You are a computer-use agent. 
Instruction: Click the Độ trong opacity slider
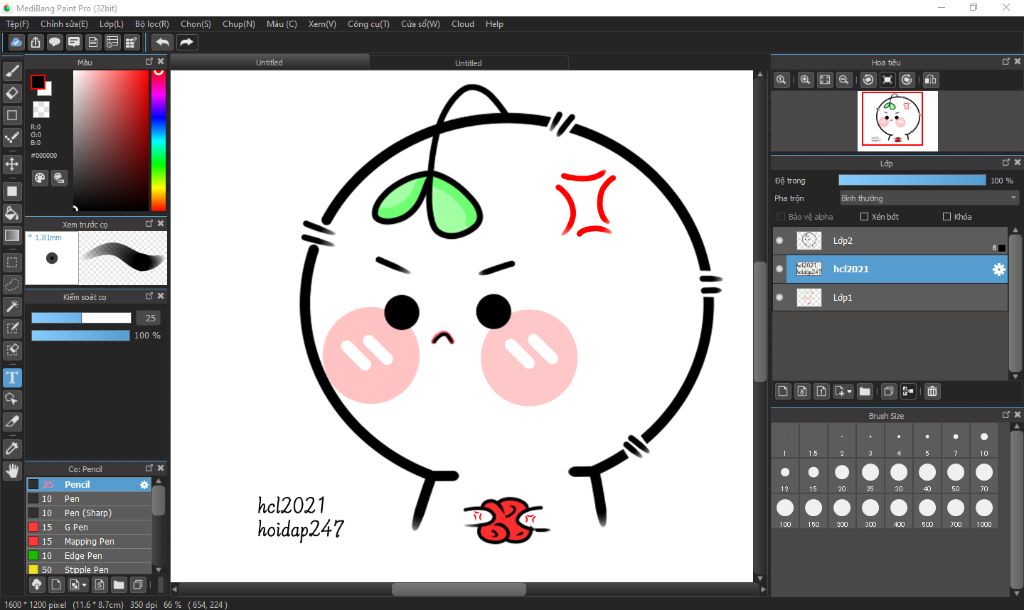(x=912, y=180)
